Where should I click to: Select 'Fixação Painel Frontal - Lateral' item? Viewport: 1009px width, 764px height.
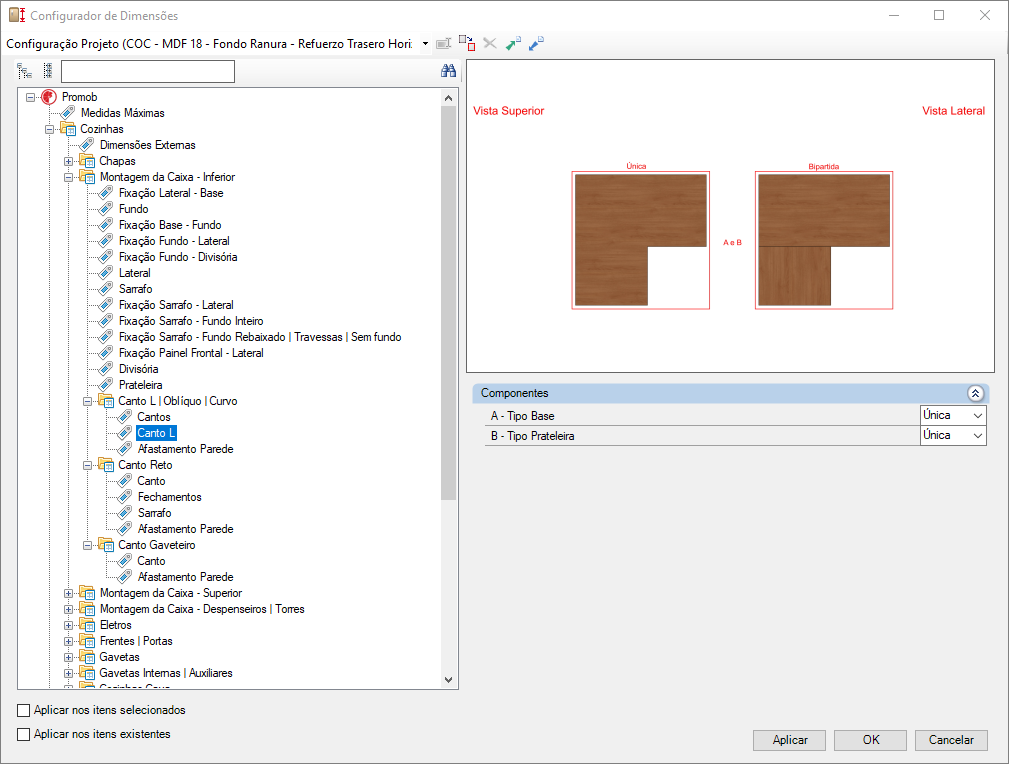coord(191,353)
